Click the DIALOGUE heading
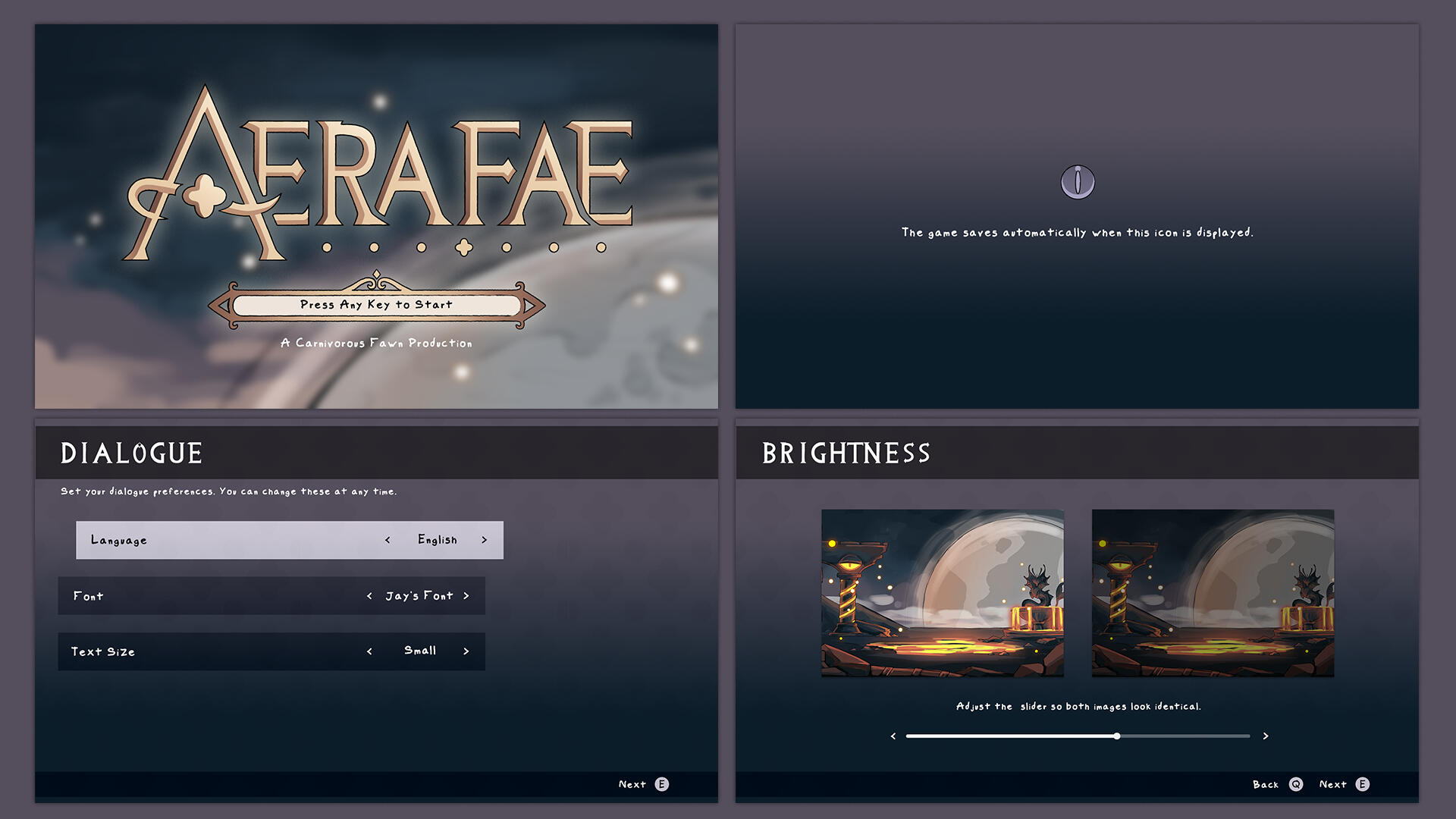The width and height of the screenshot is (1456, 819). (x=131, y=453)
